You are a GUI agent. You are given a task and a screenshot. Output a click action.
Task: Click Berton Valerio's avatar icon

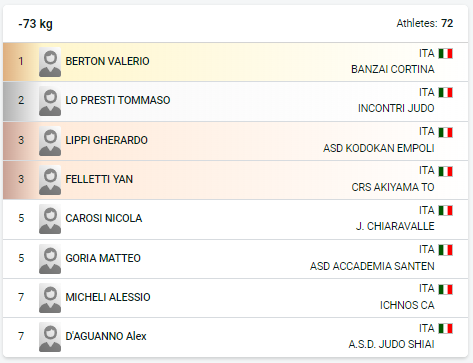coord(50,62)
